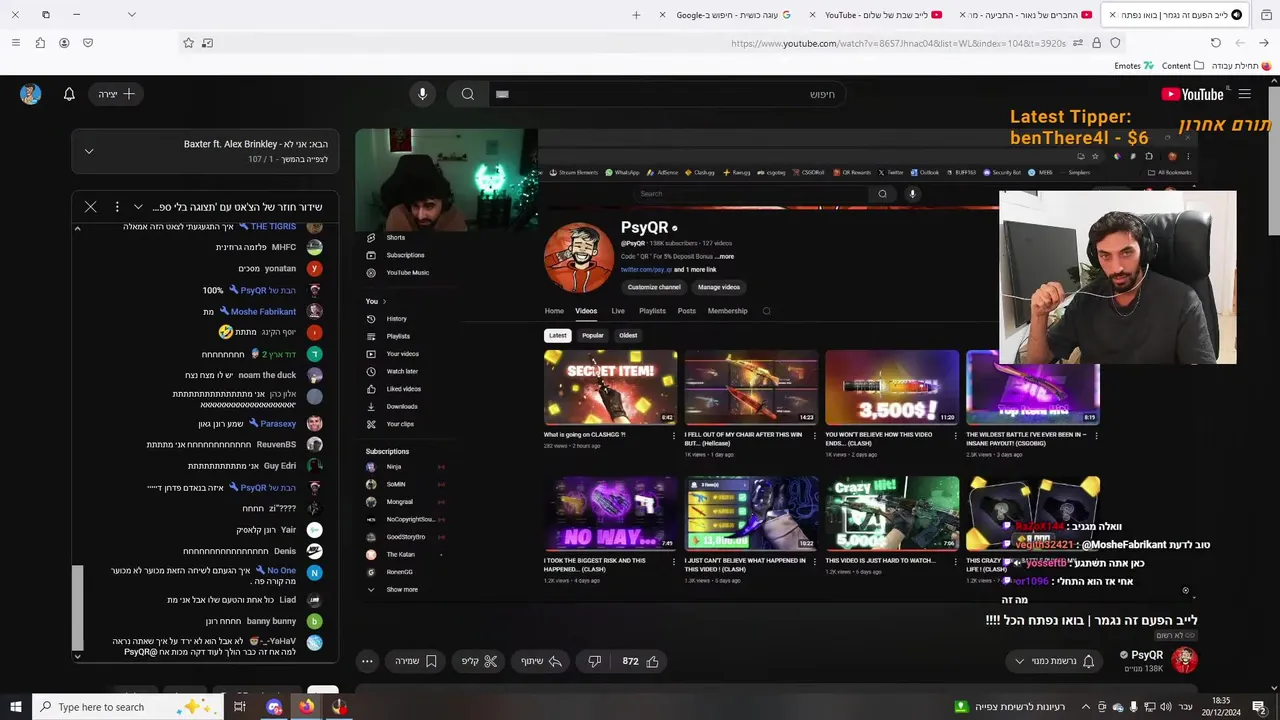Image resolution: width=1280 pixels, height=720 pixels.
Task: Click chat author noam the duck
Action: (x=267, y=375)
